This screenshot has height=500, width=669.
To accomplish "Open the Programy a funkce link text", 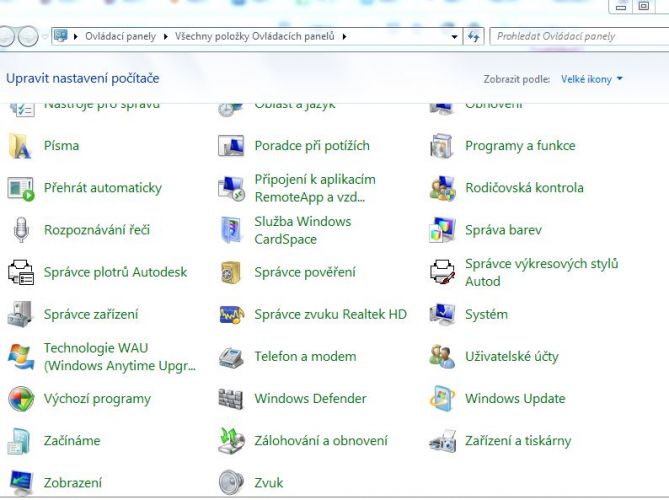I will pyautogui.click(x=520, y=146).
